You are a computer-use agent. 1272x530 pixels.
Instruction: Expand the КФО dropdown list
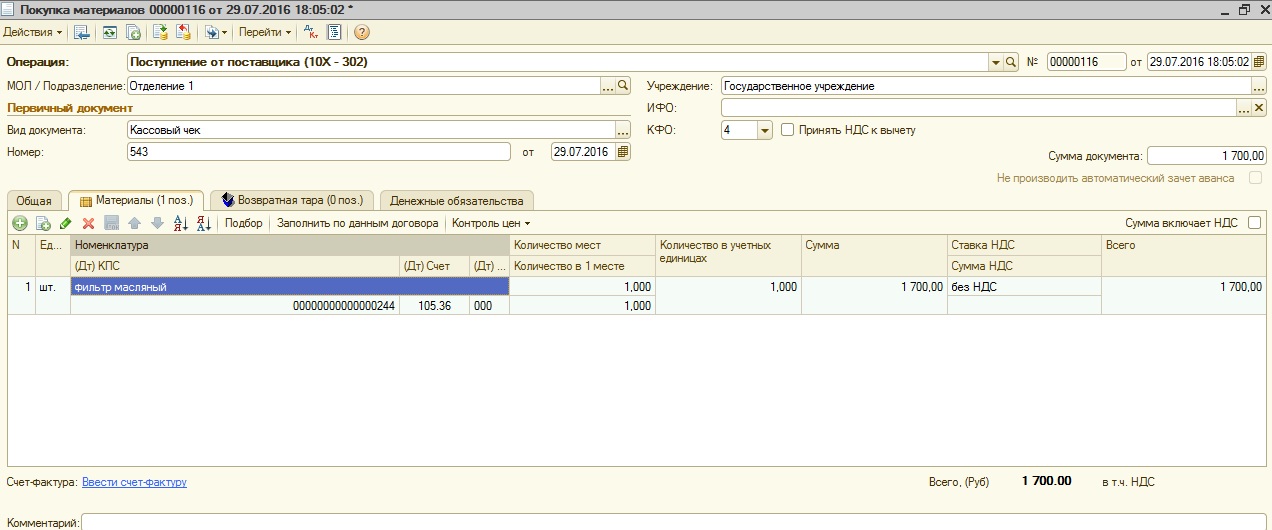point(764,130)
